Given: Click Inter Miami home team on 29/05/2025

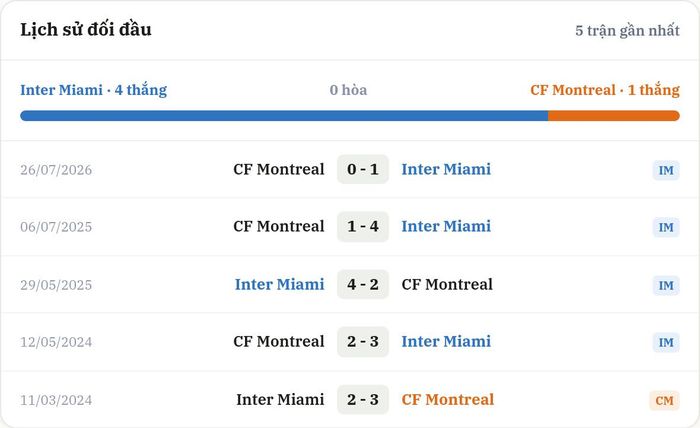Looking at the screenshot, I should 279,284.
